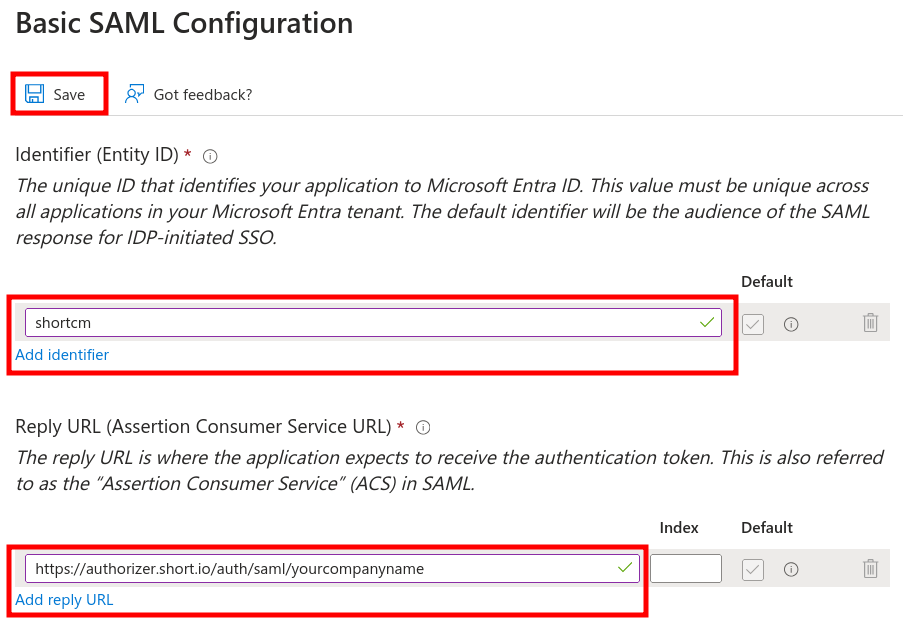
Task: Click the feedback person icon
Action: (x=134, y=94)
